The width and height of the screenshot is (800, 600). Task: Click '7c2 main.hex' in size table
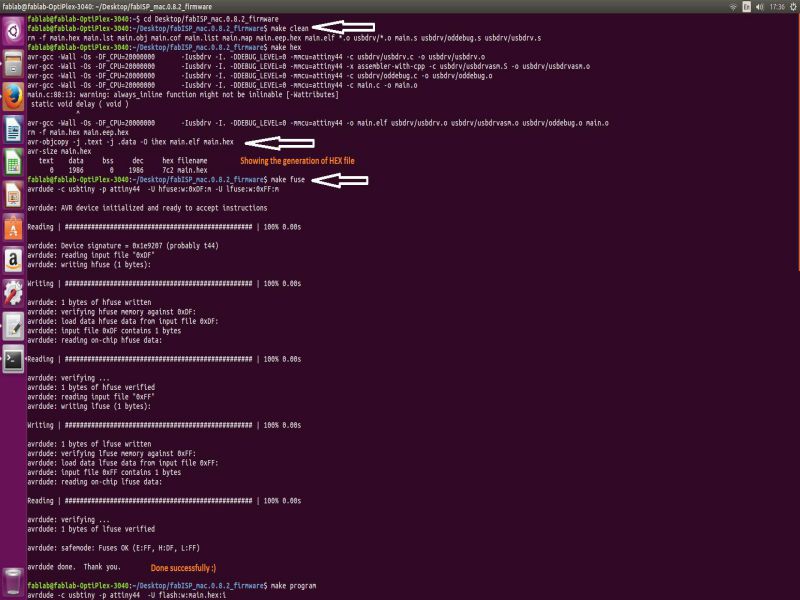click(x=185, y=170)
